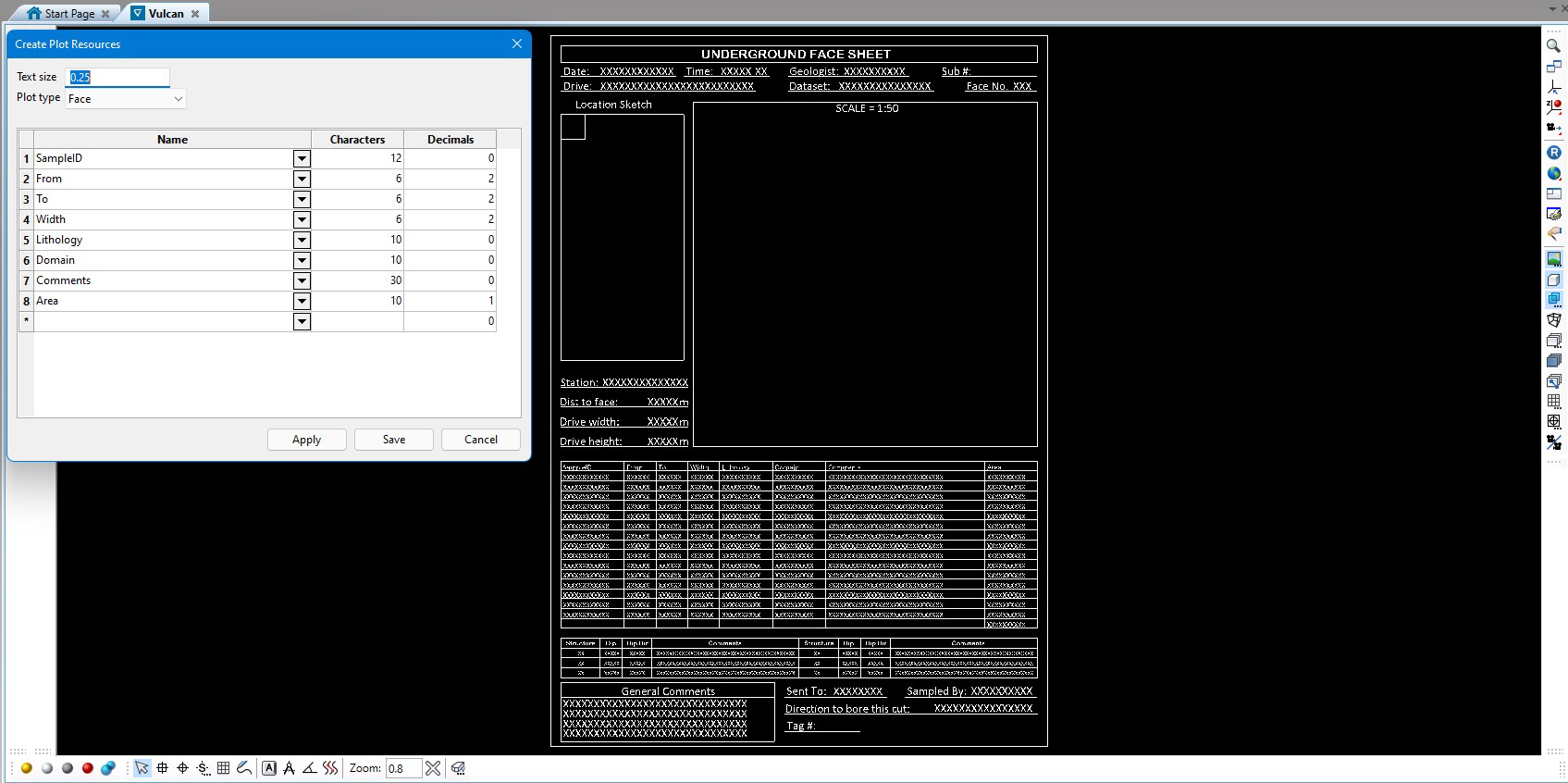
Task: Click the red wavy lines icon
Action: (x=330, y=768)
